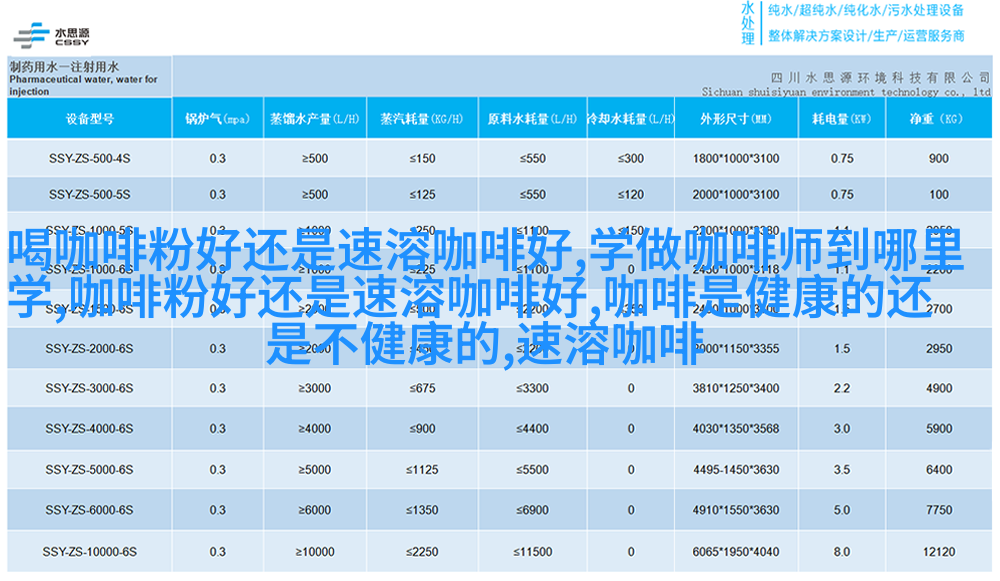Click the 制药用水一注射用水 title

pyautogui.click(x=64, y=66)
